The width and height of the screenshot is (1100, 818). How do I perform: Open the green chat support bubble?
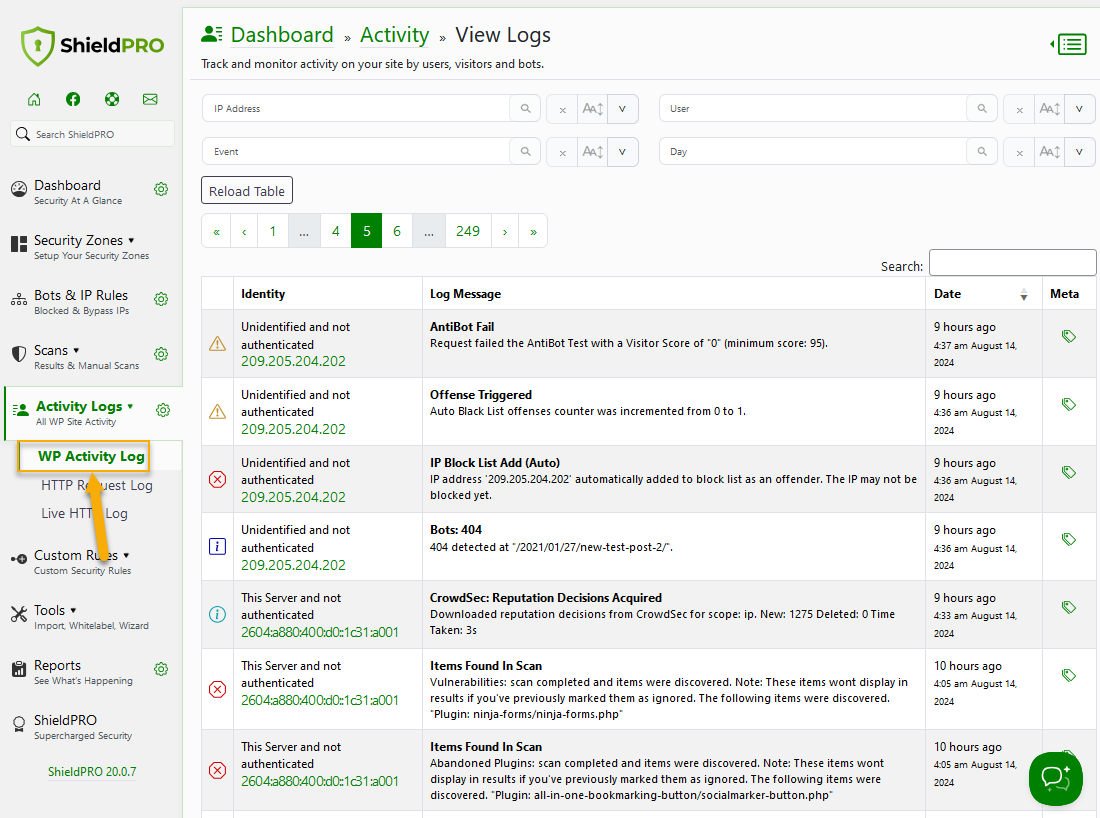click(1056, 777)
